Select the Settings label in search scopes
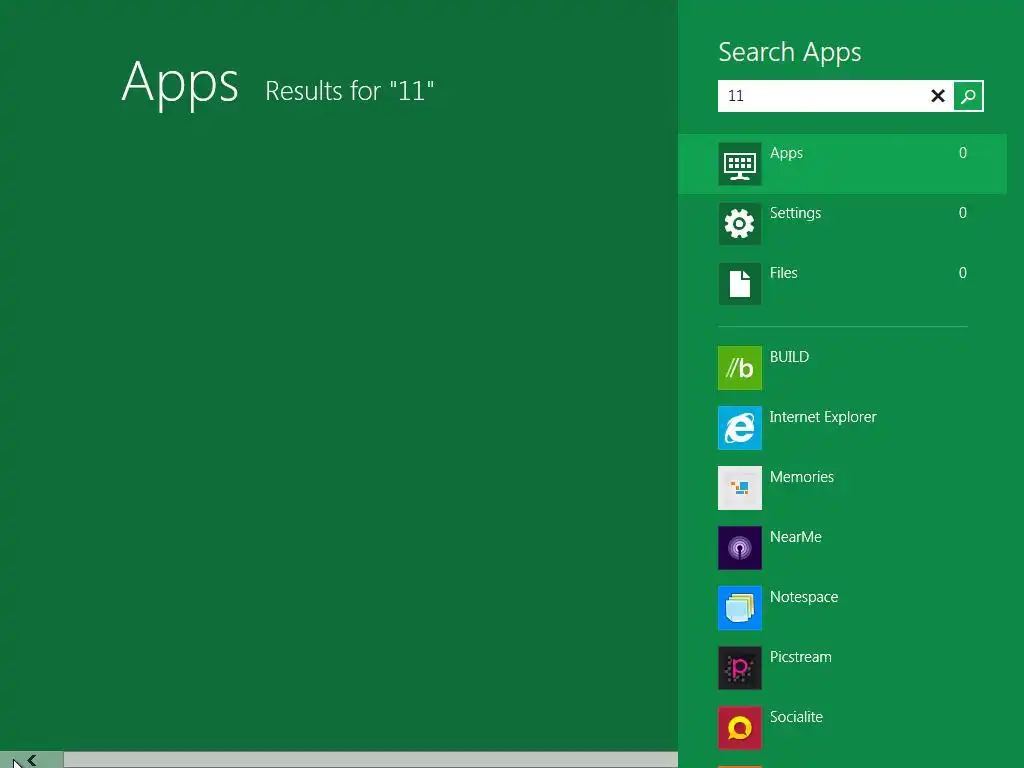The height and width of the screenshot is (768, 1024). click(x=795, y=213)
